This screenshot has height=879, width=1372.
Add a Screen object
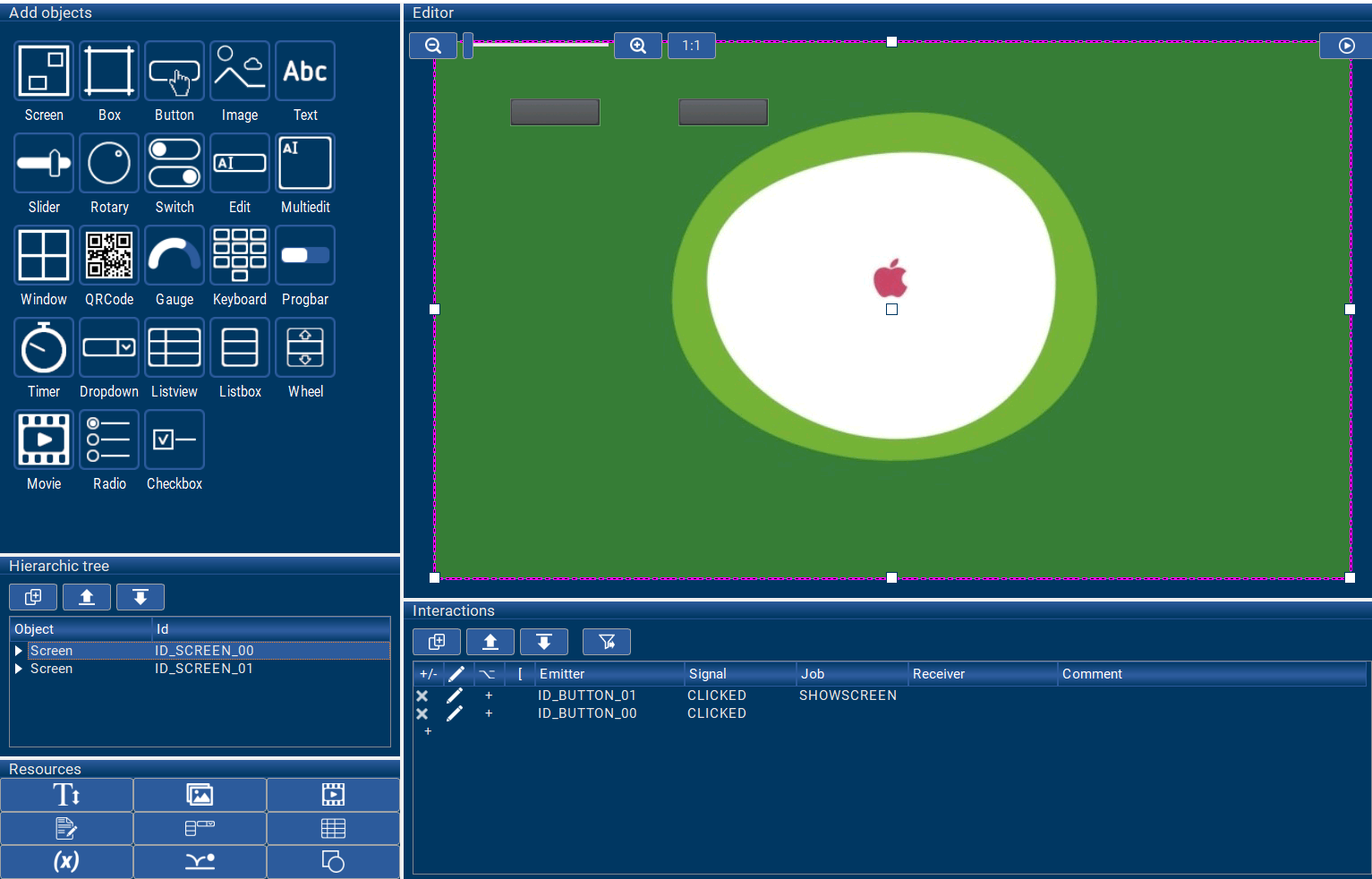point(44,71)
